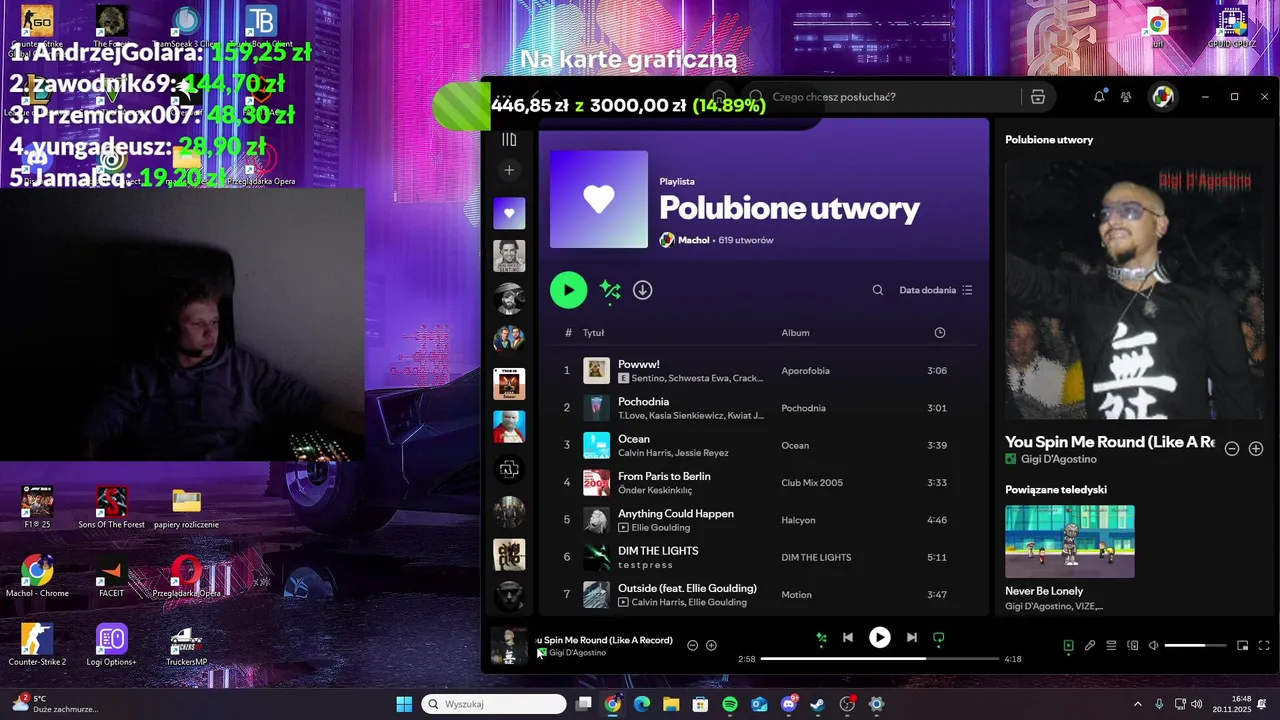Open the play queue icon
The height and width of the screenshot is (720, 1280).
click(x=1111, y=646)
